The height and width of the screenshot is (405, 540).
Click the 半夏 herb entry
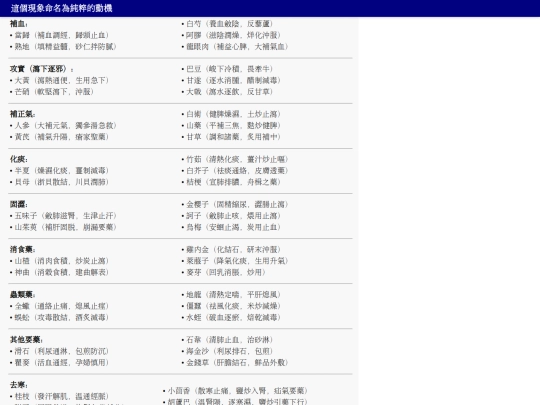59,170
